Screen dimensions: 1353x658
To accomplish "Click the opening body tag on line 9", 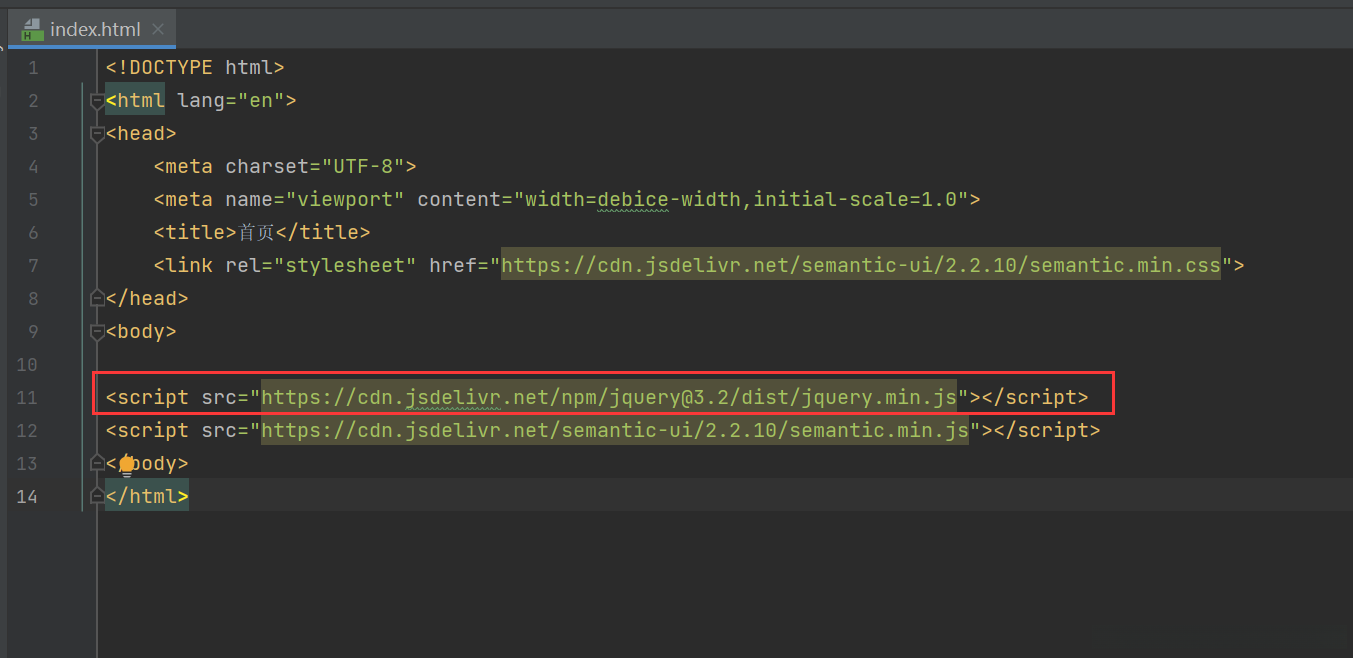I will point(141,332).
